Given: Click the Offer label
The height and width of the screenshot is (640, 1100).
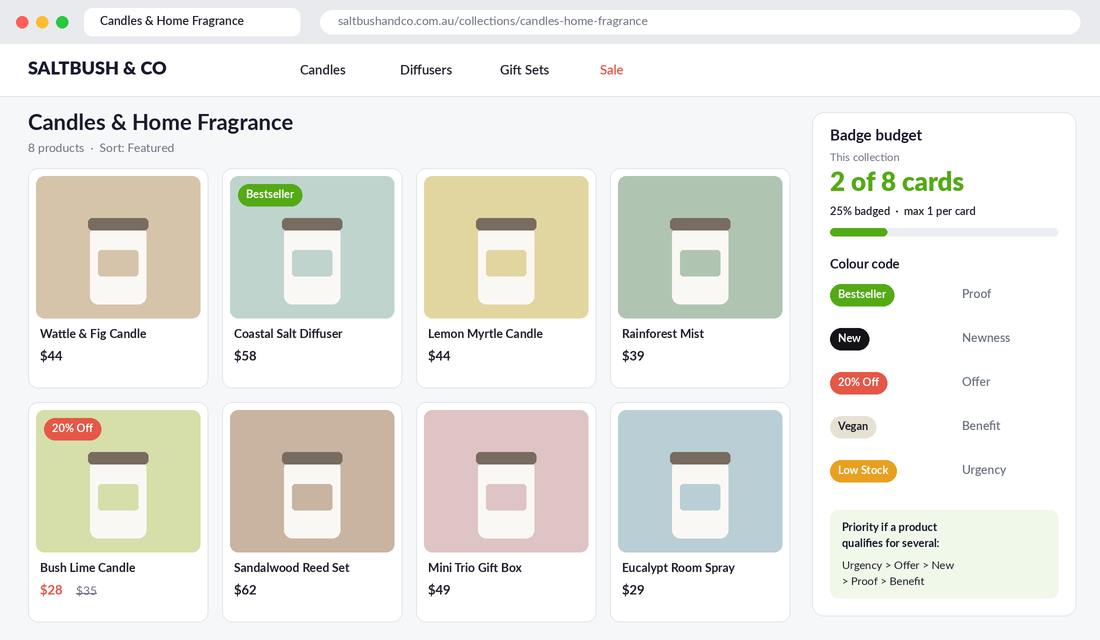Looking at the screenshot, I should [976, 382].
